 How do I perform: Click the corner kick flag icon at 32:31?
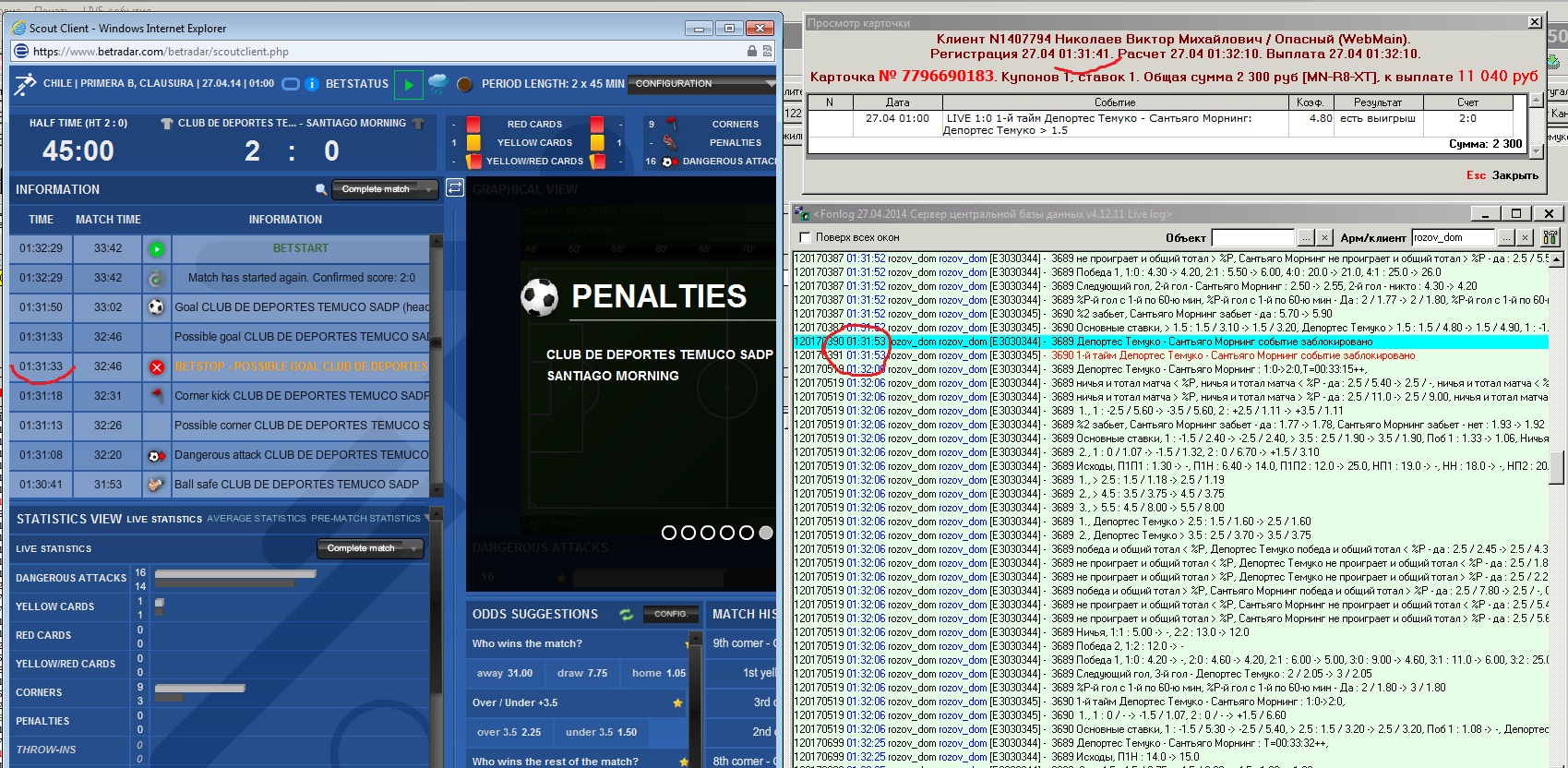(157, 396)
